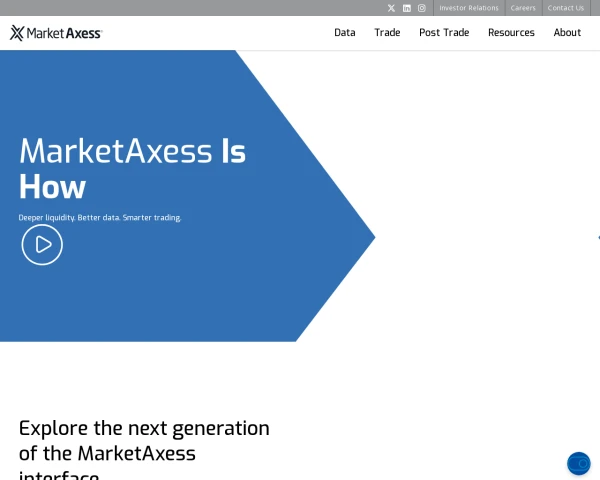600x480 pixels.
Task: Play the hero video
Action: [x=42, y=244]
